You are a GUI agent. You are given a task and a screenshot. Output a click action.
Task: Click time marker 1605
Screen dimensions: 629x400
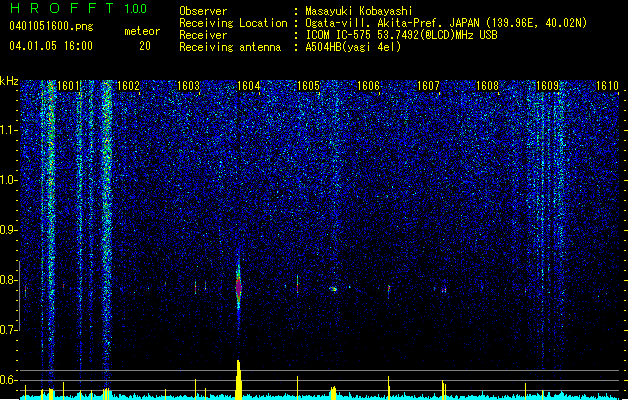[x=308, y=86]
